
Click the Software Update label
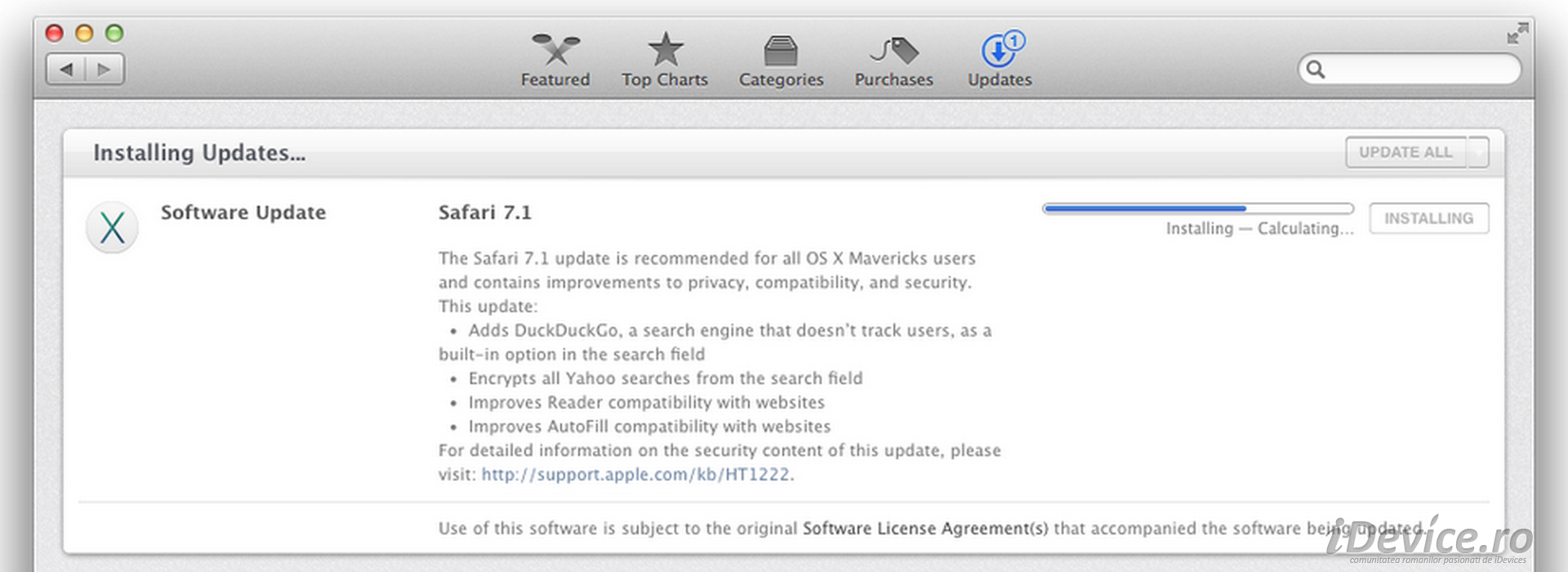(243, 212)
